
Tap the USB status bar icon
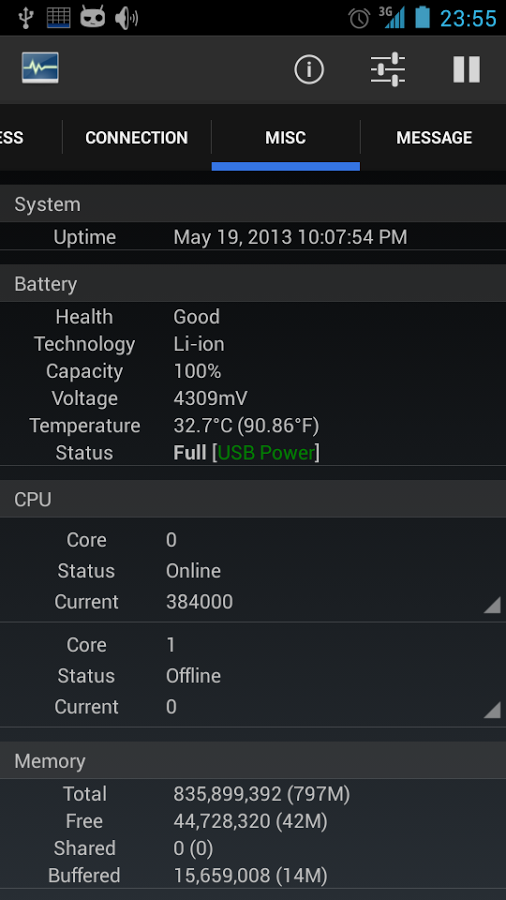point(25,17)
